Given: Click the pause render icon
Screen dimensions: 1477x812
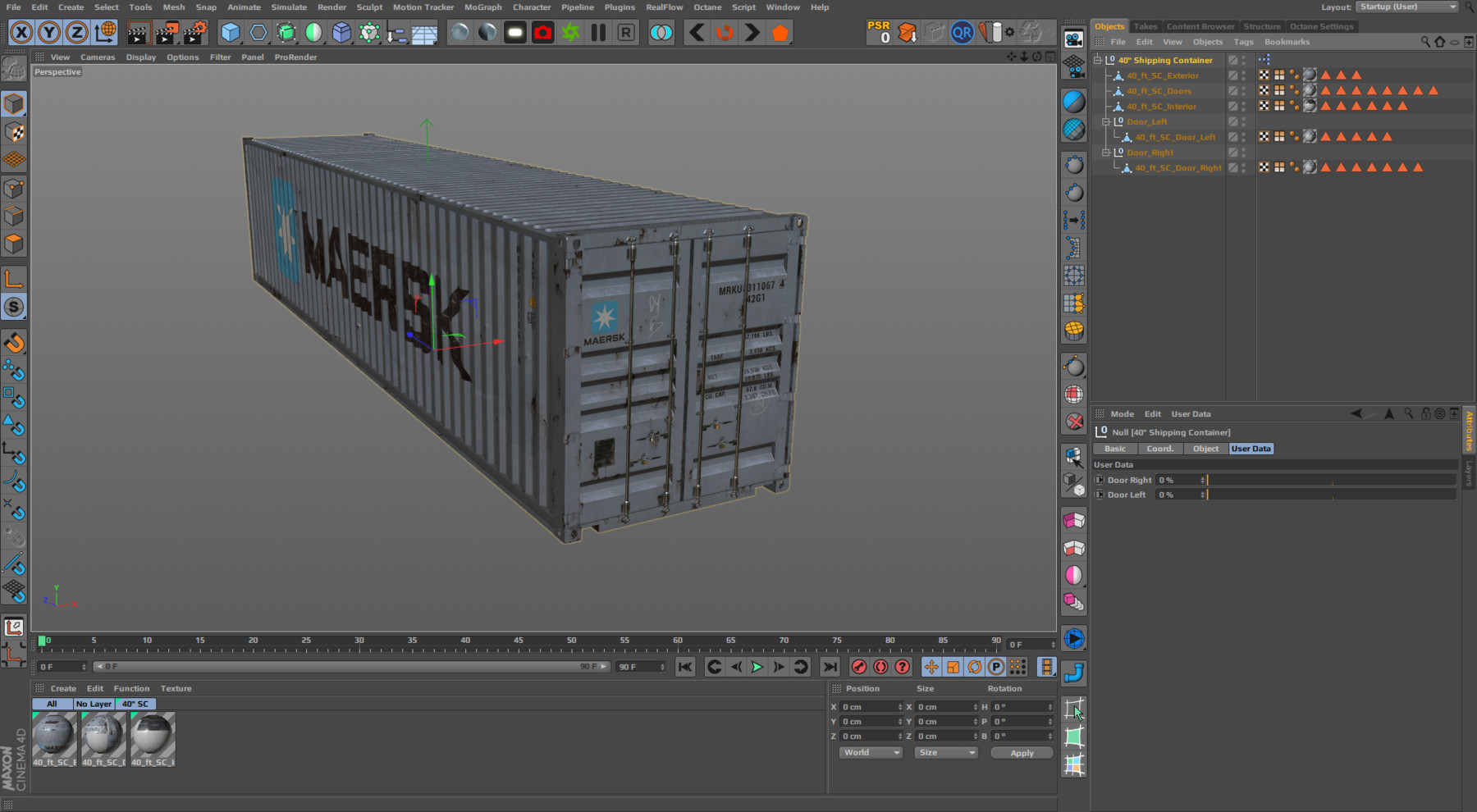Looking at the screenshot, I should pyautogui.click(x=598, y=33).
